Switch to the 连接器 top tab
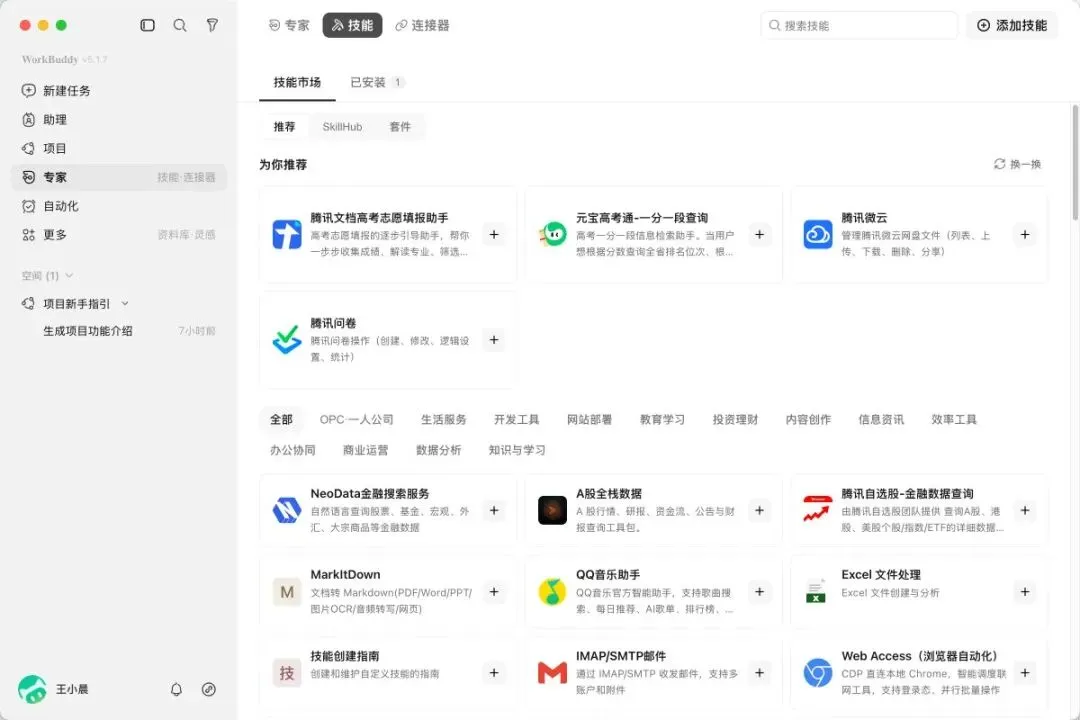Screen dimensions: 1080x720 [422, 25]
